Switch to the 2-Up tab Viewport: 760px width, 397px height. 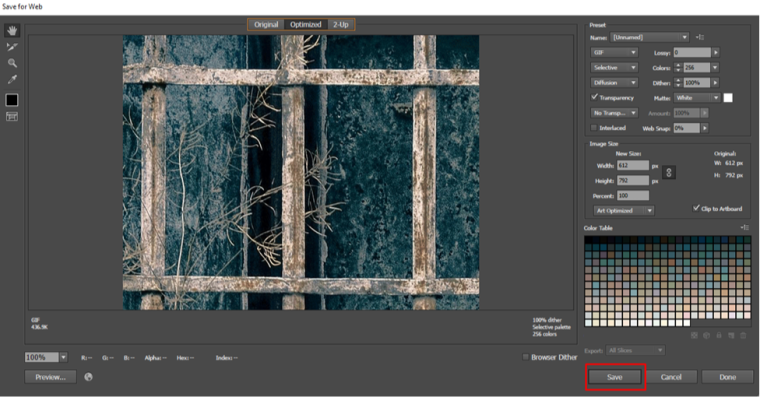pyautogui.click(x=340, y=24)
